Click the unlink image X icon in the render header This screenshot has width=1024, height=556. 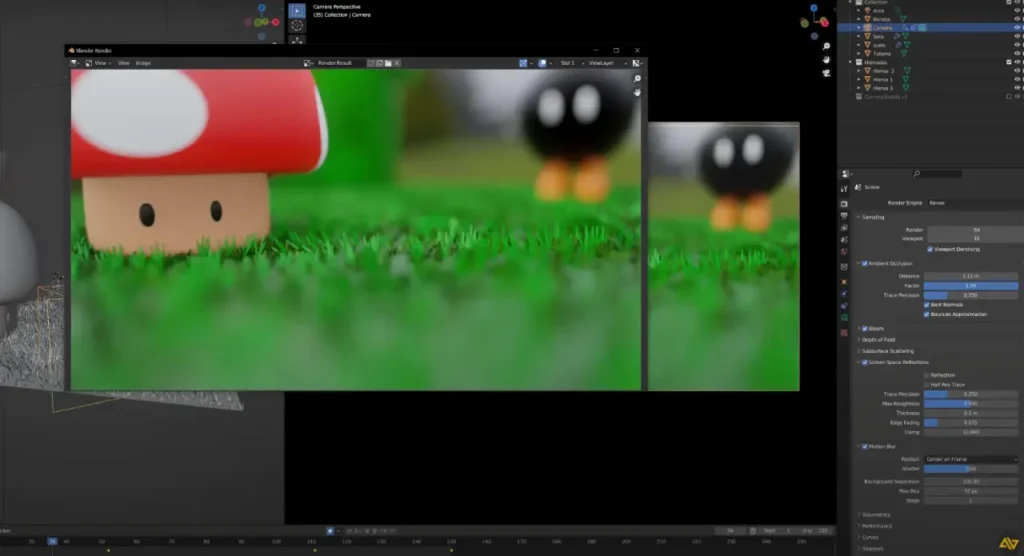point(397,63)
